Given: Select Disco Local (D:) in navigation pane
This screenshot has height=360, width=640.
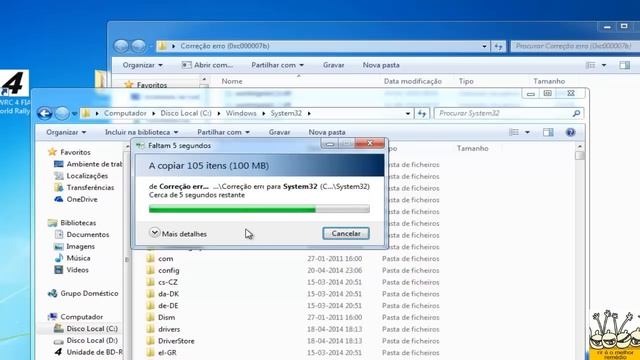Looking at the screenshot, I should tap(86, 340).
